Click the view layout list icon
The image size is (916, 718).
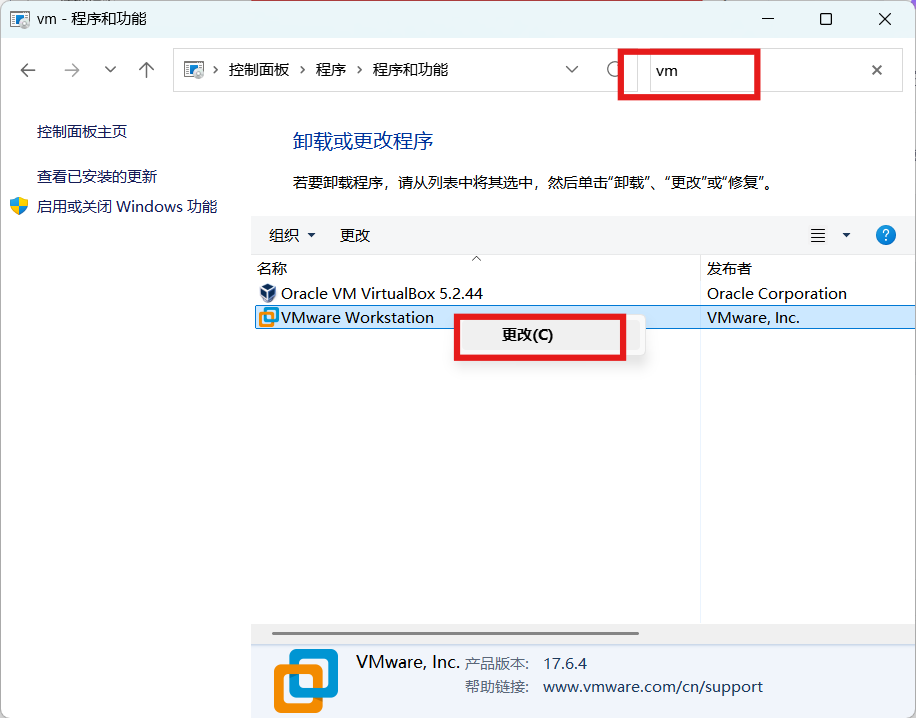(818, 235)
